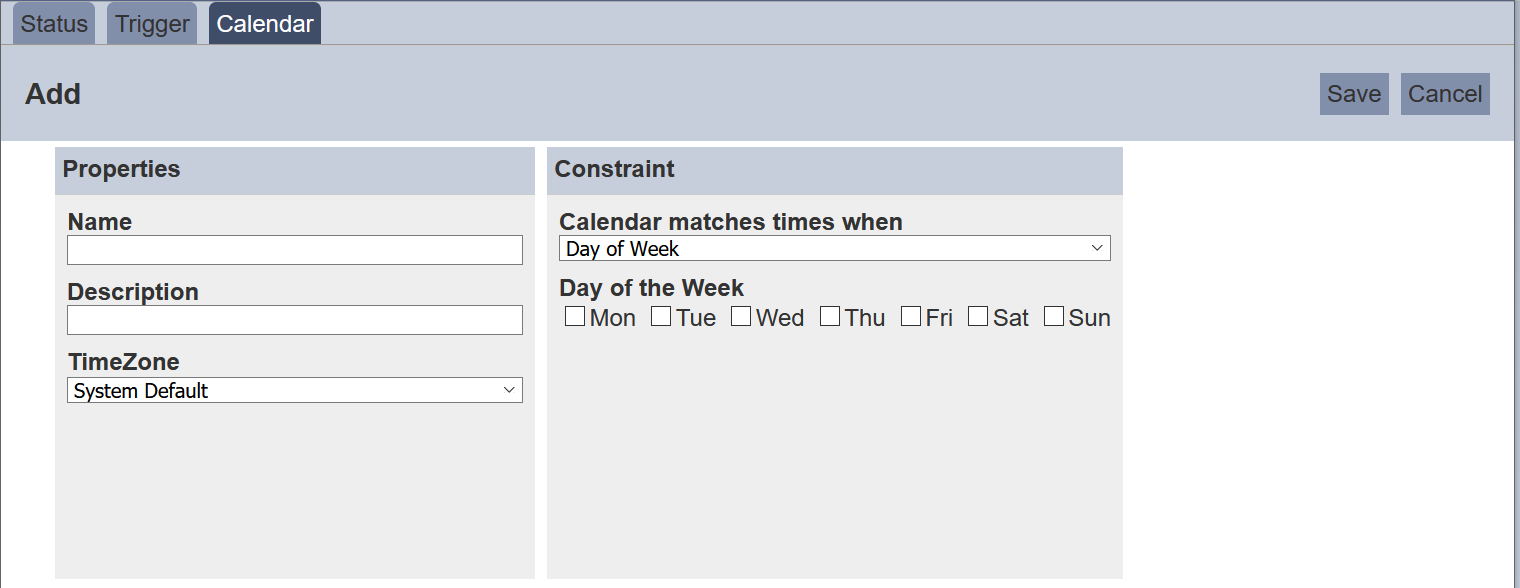
Task: Enable the Sat checkbox
Action: tap(978, 317)
